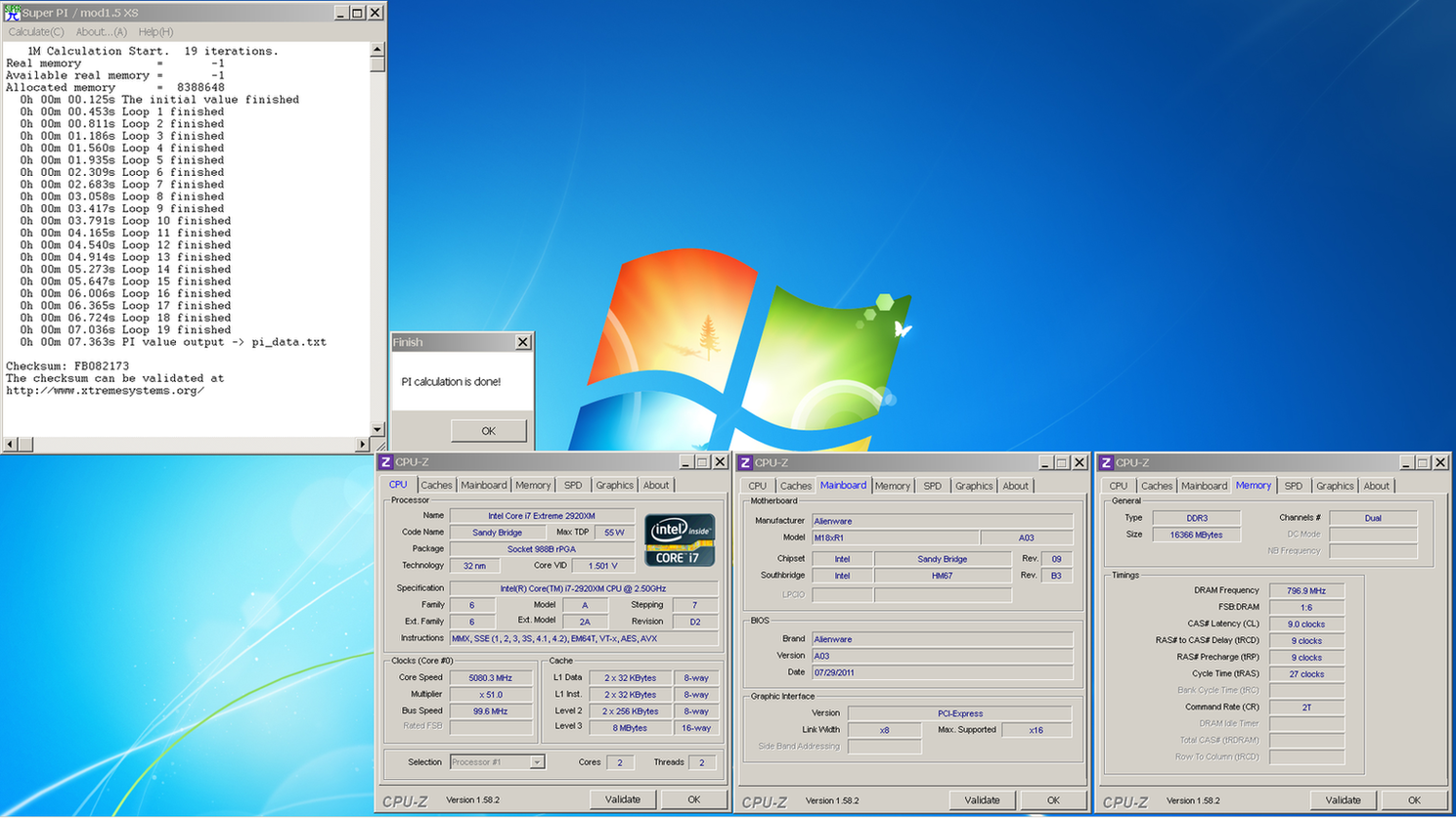Click Super PI horizontal scrollbar left arrow
Viewport: 1456px width, 818px height.
coord(11,444)
